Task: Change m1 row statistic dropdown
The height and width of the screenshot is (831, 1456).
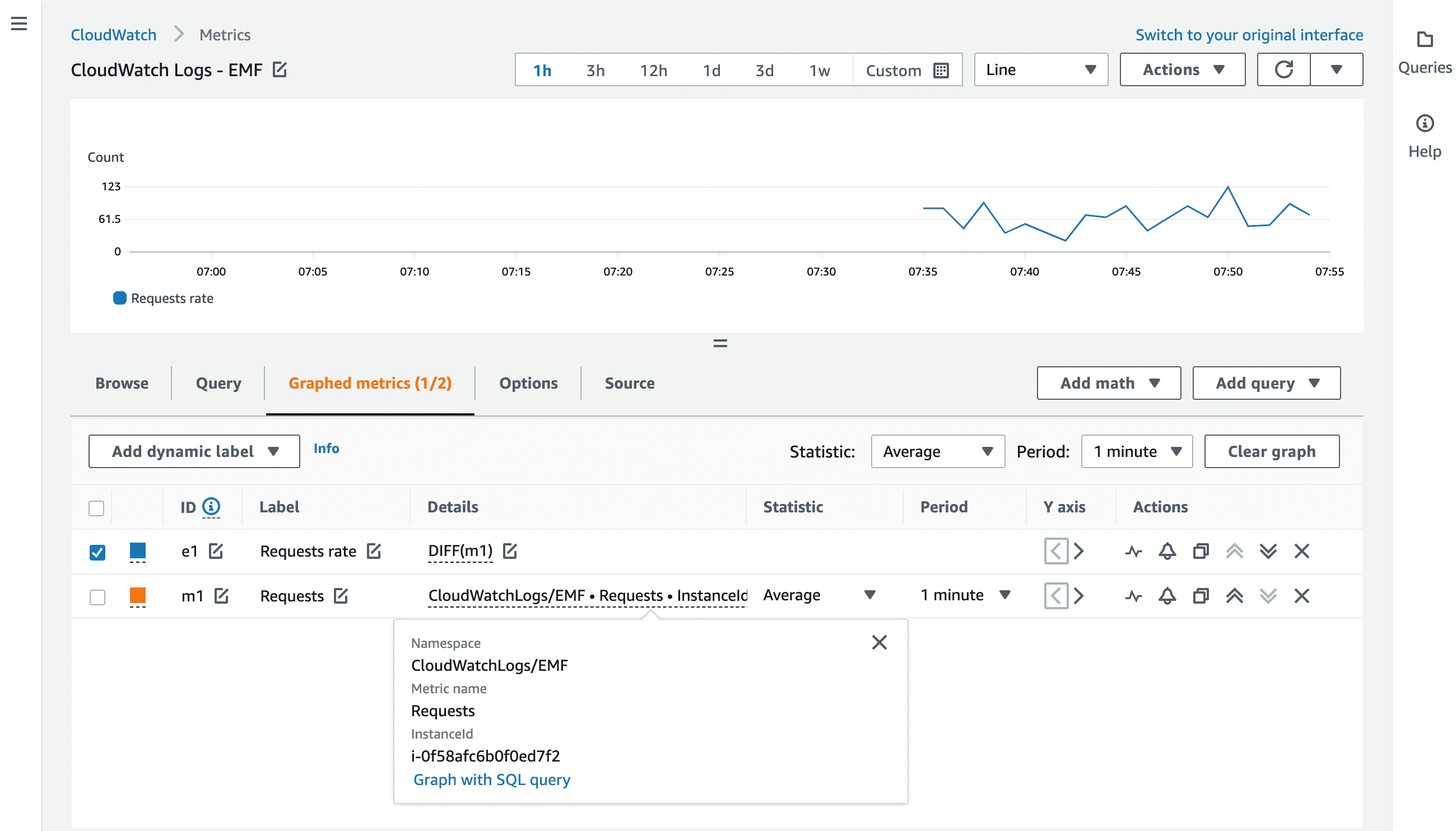Action: coord(820,595)
